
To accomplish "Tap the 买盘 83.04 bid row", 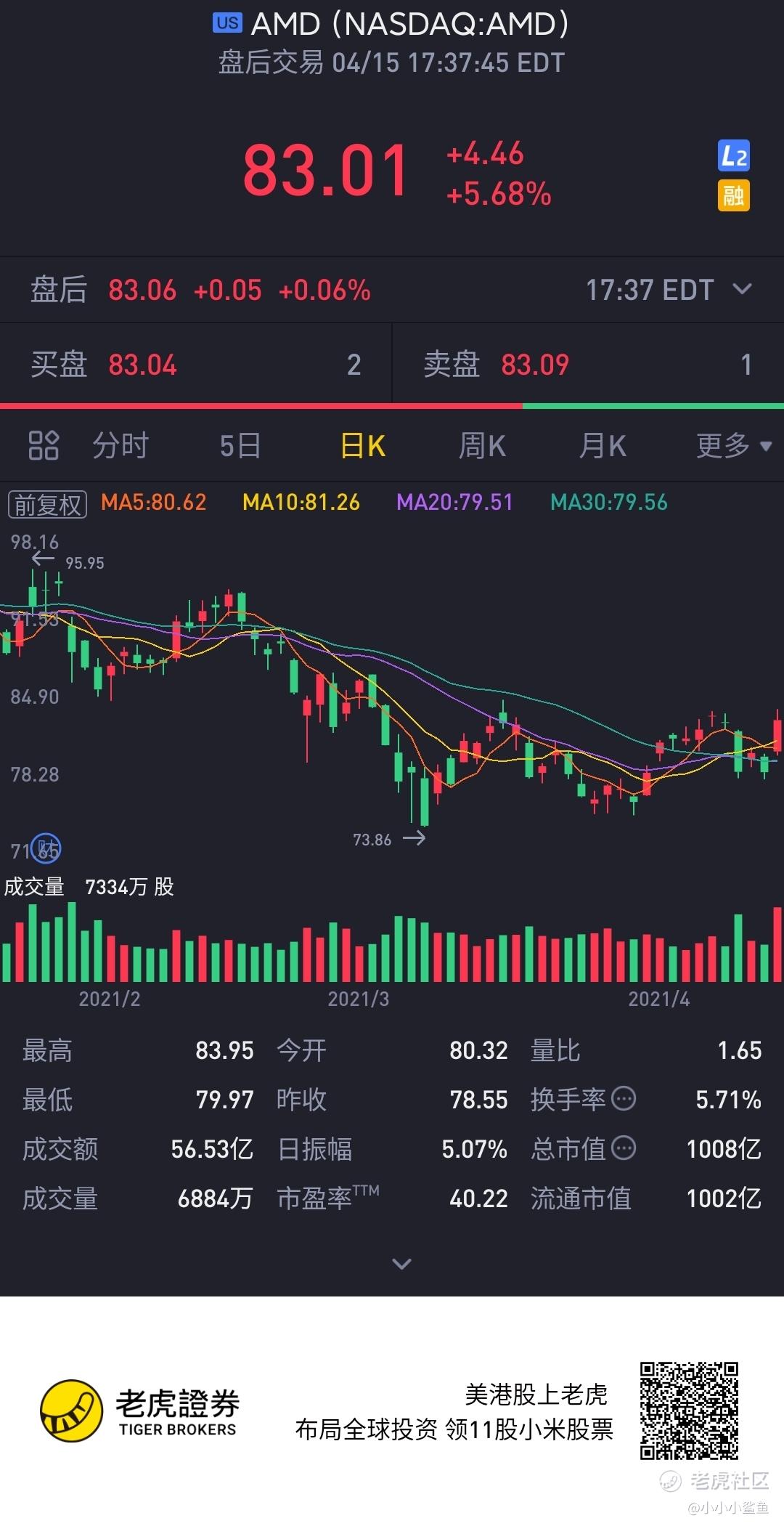I will [x=196, y=364].
